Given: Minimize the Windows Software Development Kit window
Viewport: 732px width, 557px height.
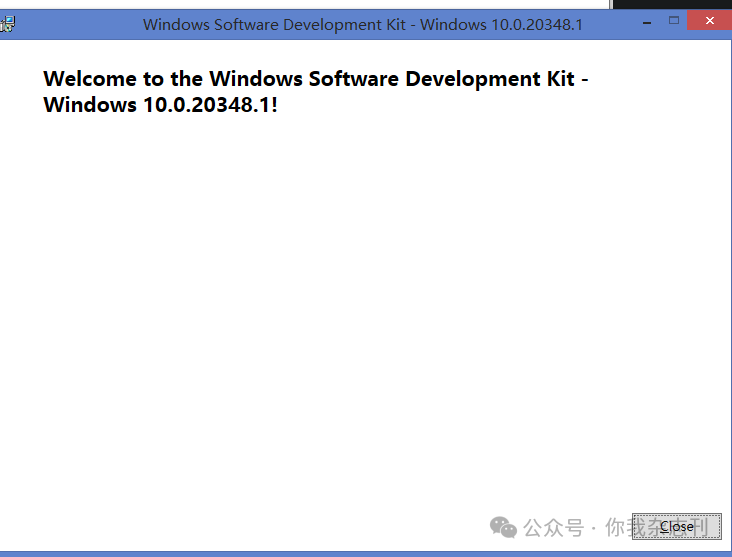Looking at the screenshot, I should [647, 22].
